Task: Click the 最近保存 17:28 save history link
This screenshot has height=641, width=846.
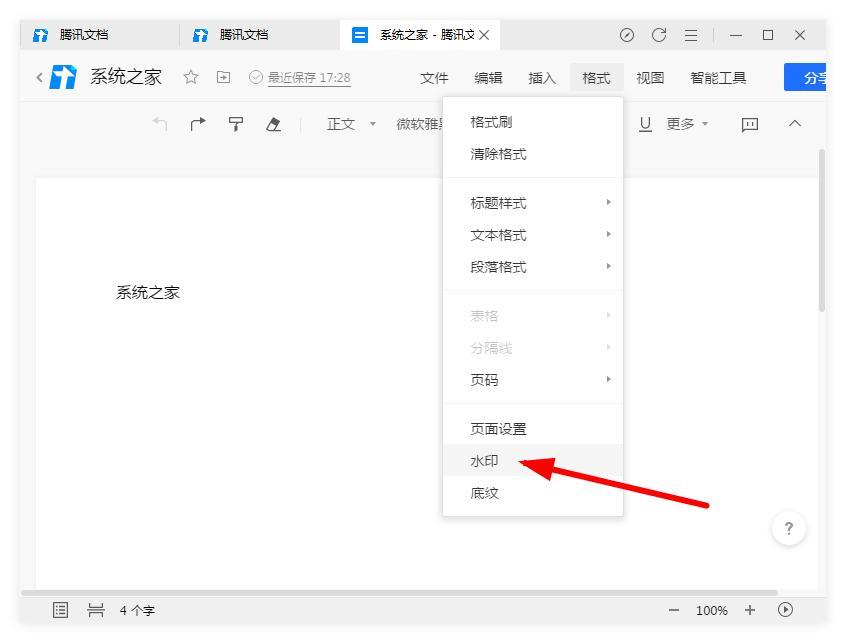Action: [x=309, y=78]
